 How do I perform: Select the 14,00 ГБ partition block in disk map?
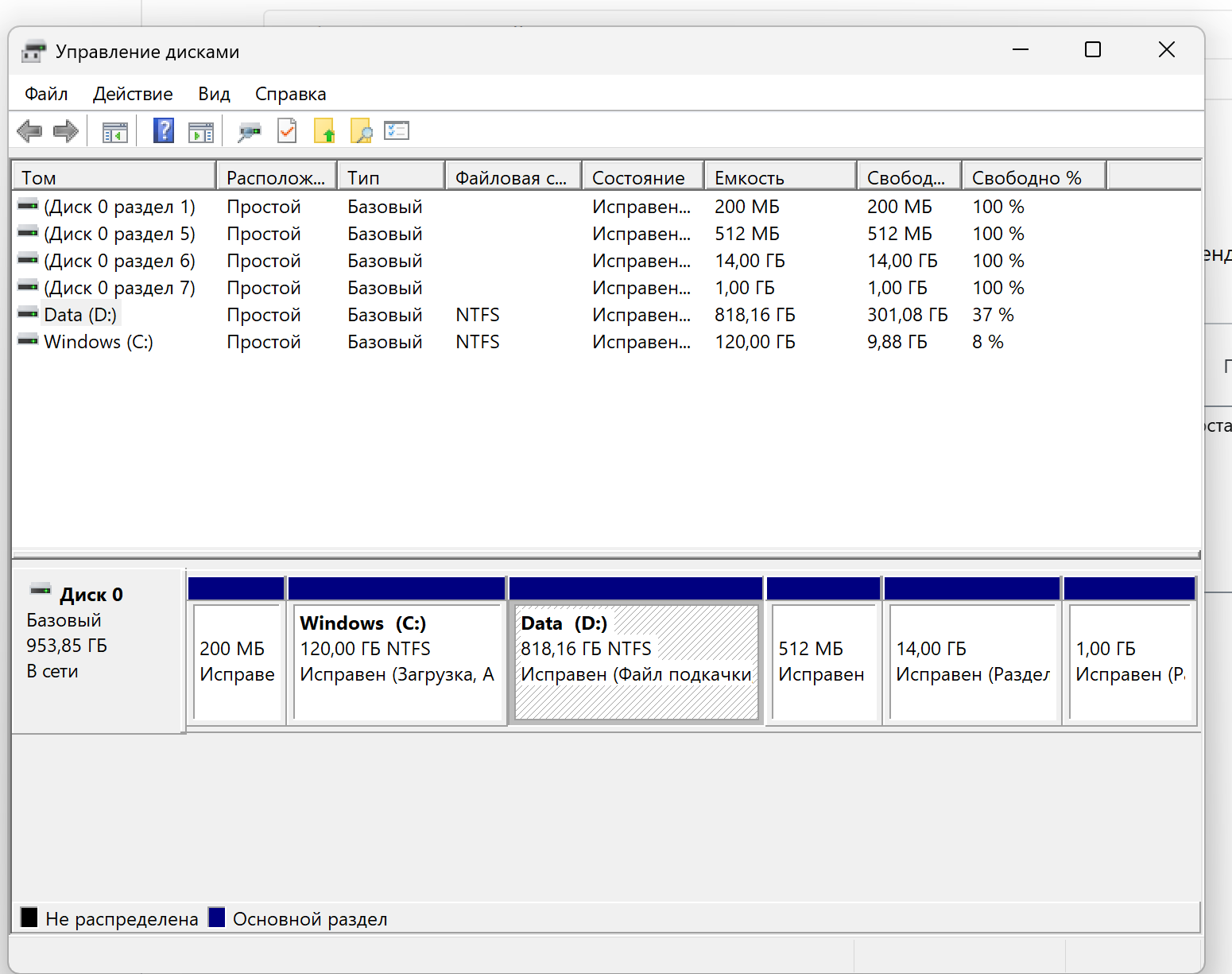pos(972,651)
